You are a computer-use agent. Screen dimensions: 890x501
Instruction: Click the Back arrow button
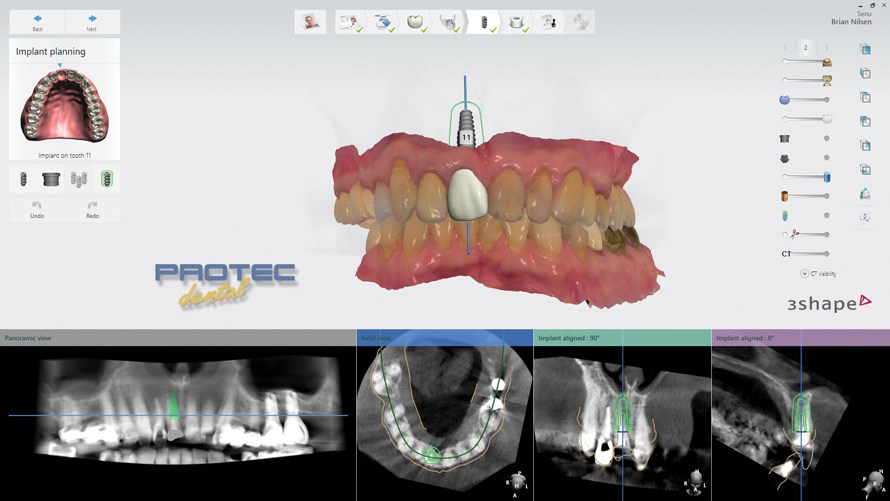pos(37,22)
